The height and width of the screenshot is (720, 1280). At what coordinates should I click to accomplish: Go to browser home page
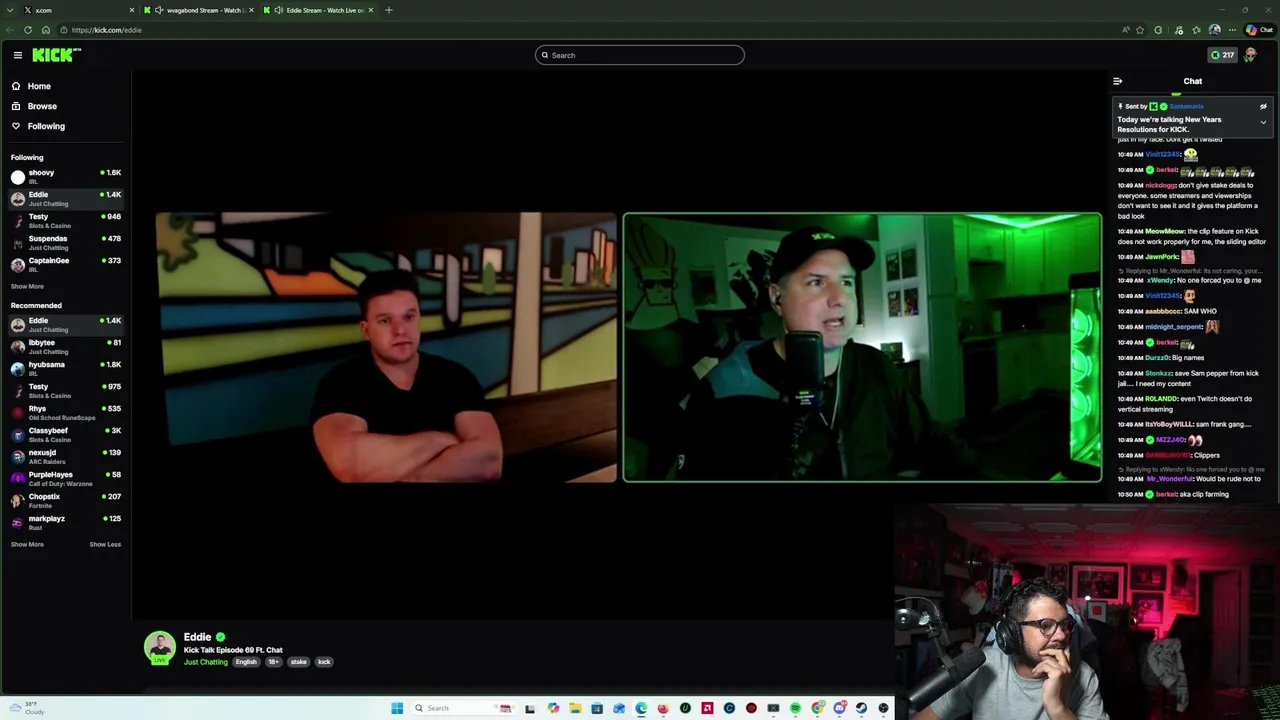(x=45, y=30)
